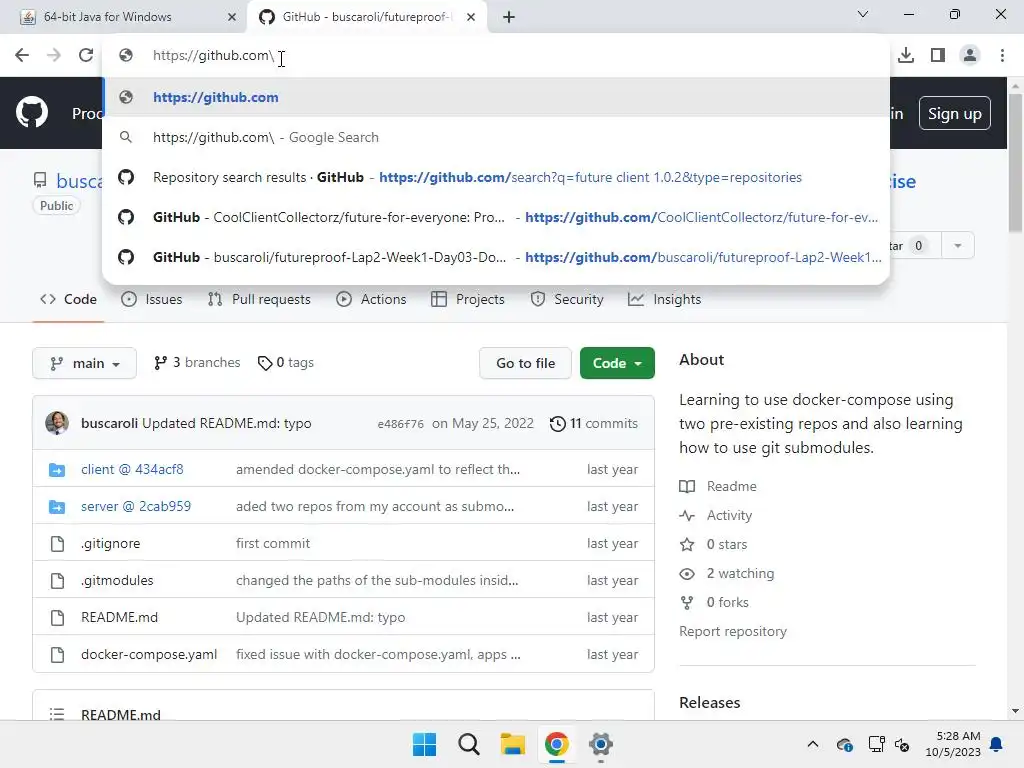This screenshot has width=1024, height=768.
Task: Click the page vertical scrollbar
Action: (1015, 163)
